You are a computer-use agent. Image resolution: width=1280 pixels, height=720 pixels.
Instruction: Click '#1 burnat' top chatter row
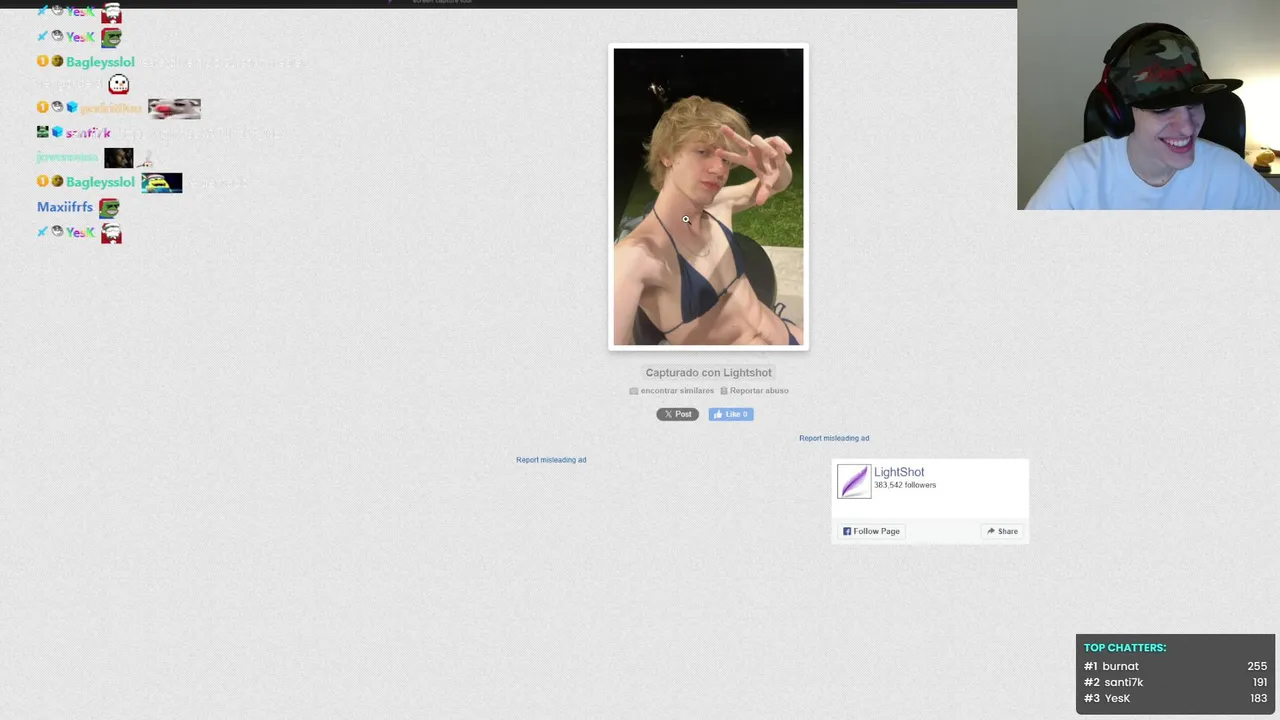point(1175,666)
